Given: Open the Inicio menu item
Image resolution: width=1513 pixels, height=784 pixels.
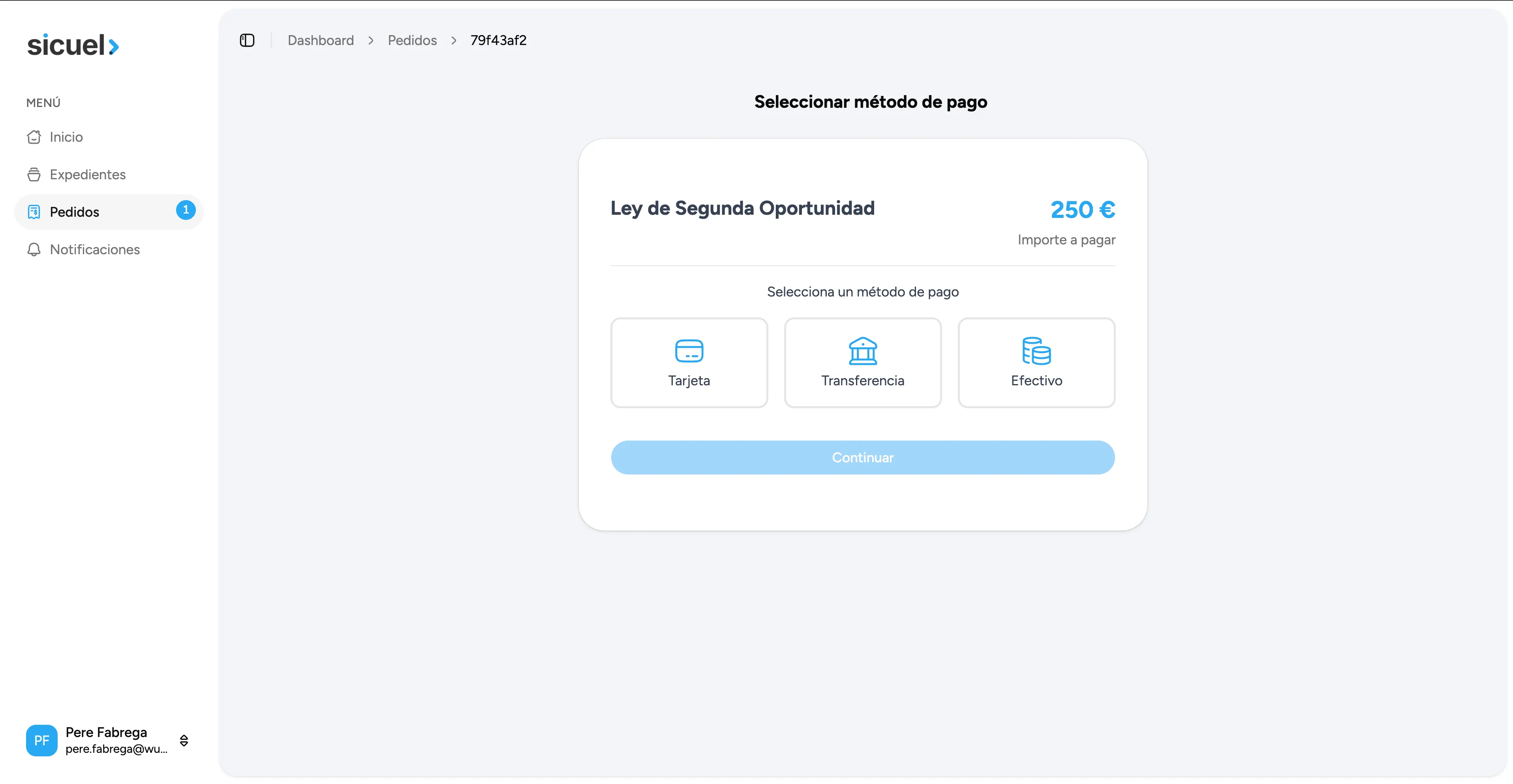Looking at the screenshot, I should (x=109, y=137).
